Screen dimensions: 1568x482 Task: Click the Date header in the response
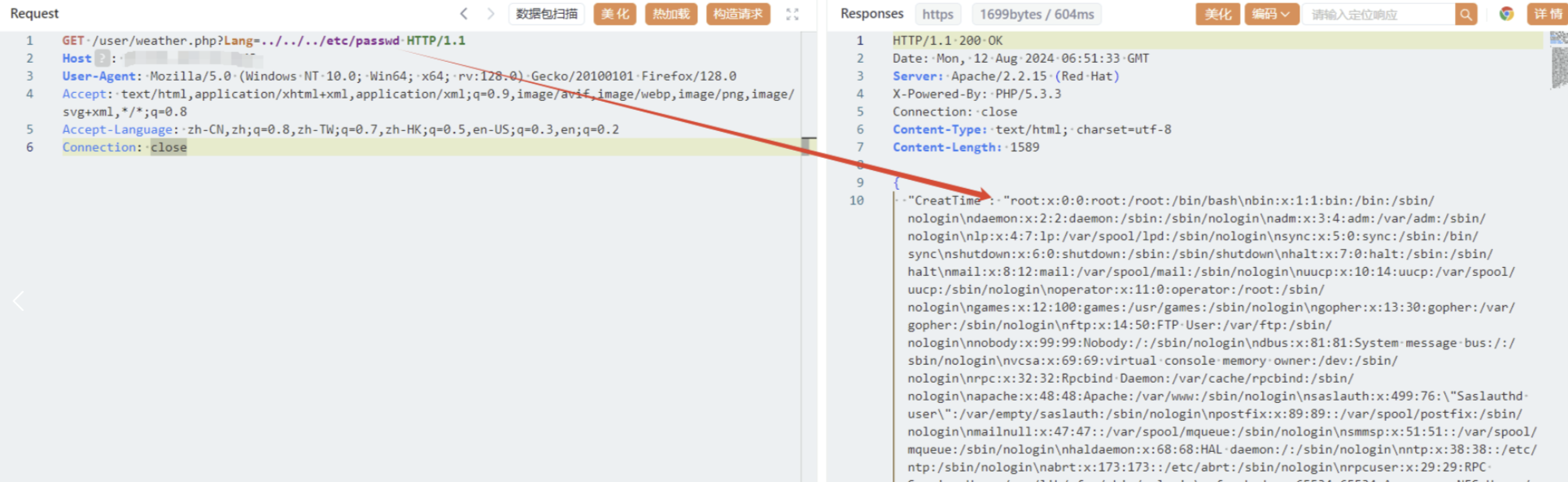(x=1020, y=58)
